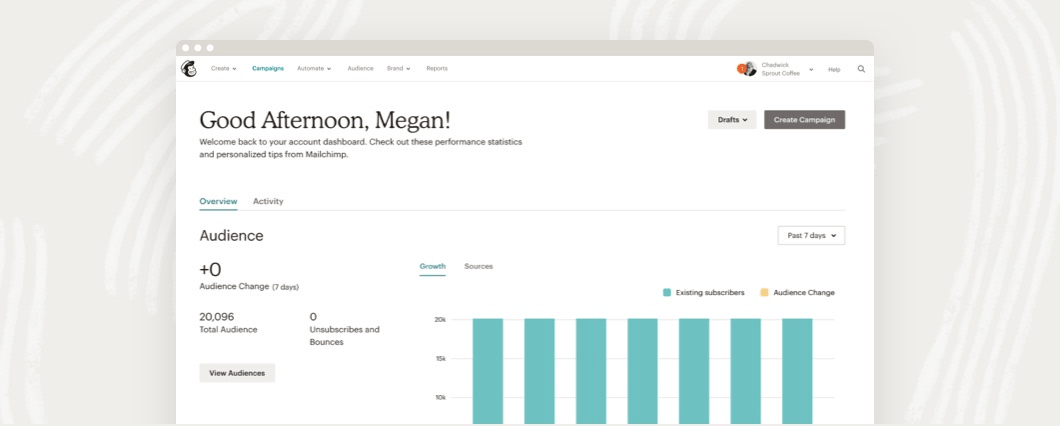The height and width of the screenshot is (426, 1060).
Task: Expand the Brand dropdown menu
Action: click(x=399, y=69)
